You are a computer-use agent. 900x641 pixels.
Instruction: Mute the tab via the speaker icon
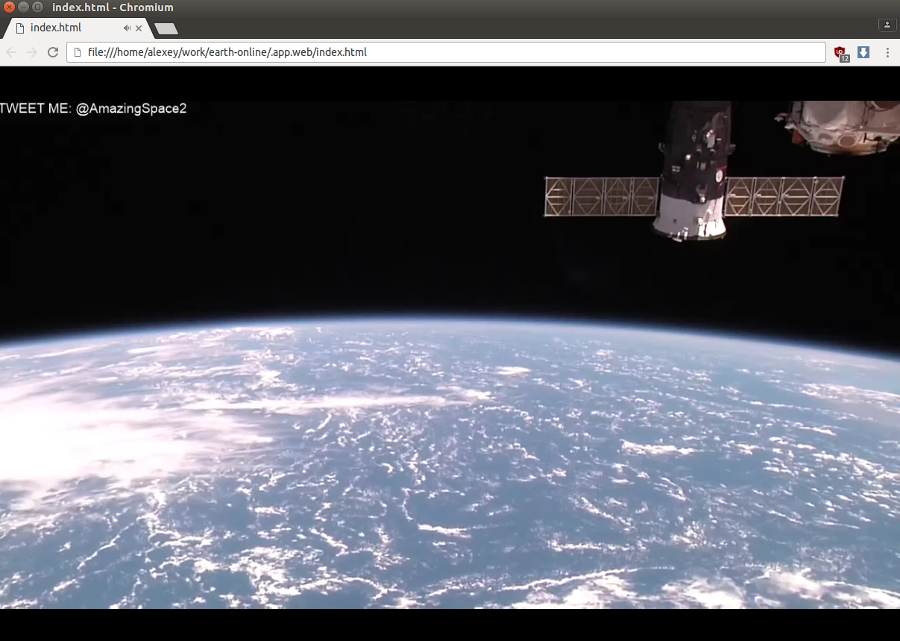click(x=127, y=28)
